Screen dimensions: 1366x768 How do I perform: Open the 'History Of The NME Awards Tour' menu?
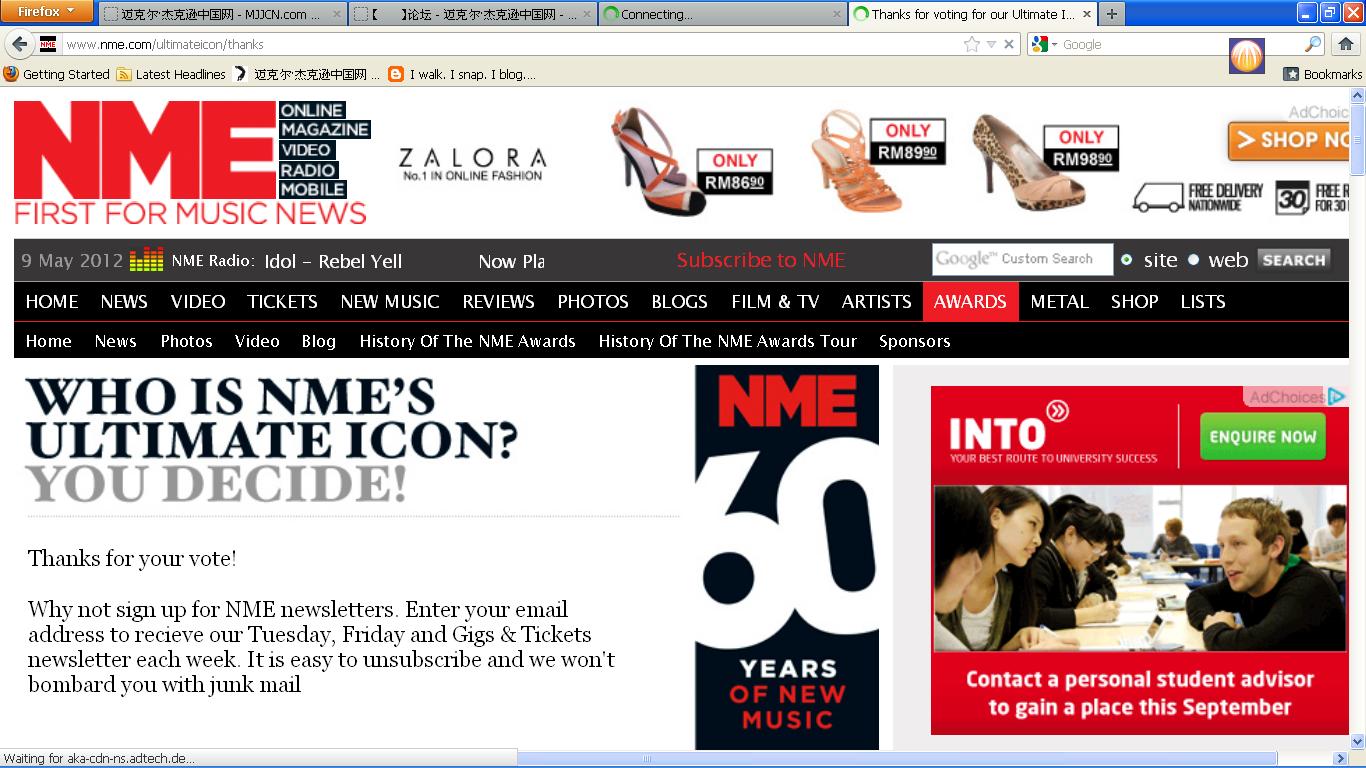(727, 341)
